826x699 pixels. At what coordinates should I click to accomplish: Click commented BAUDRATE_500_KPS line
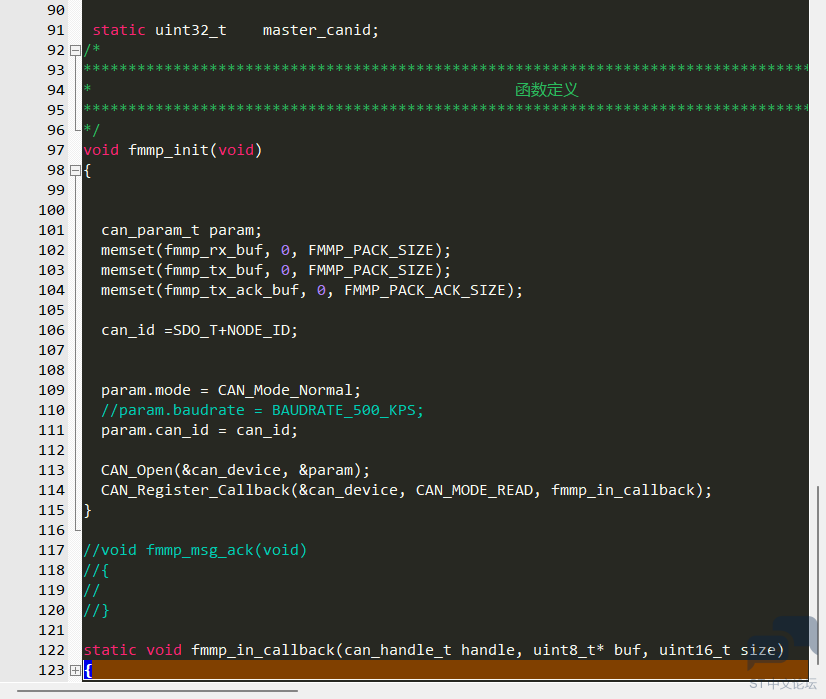(x=262, y=410)
